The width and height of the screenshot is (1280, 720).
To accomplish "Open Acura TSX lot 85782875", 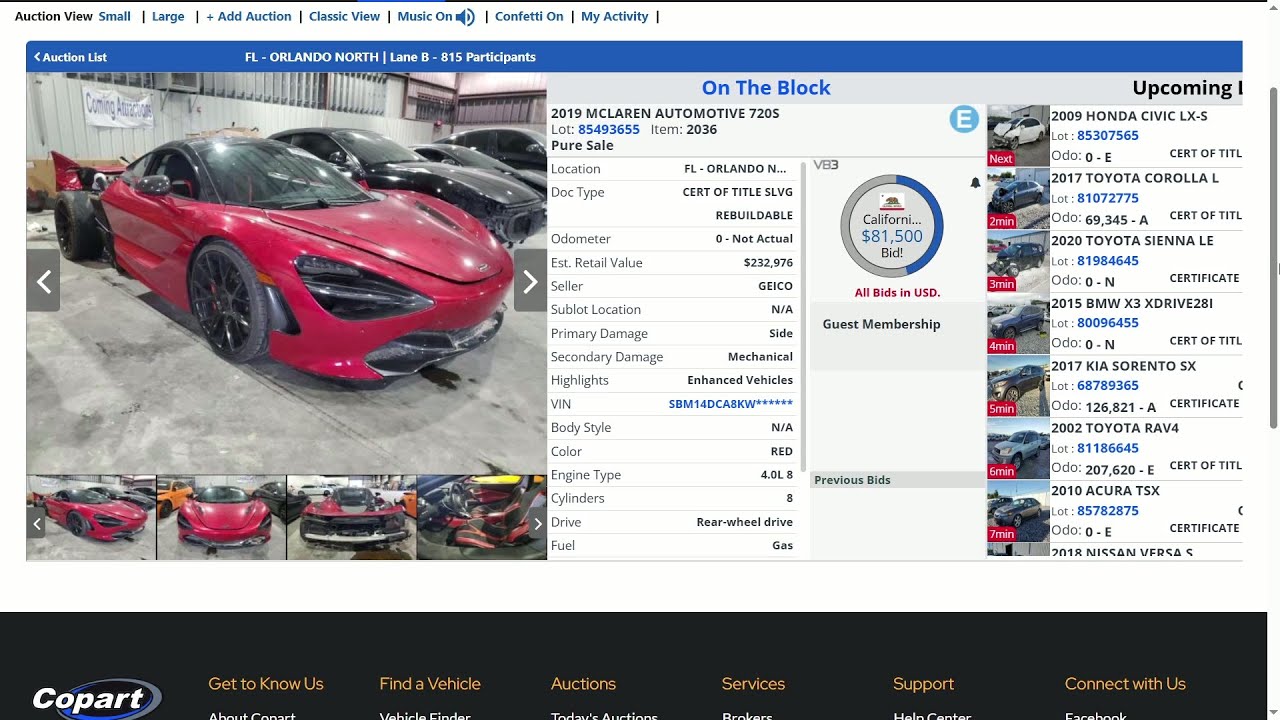I will click(1108, 511).
